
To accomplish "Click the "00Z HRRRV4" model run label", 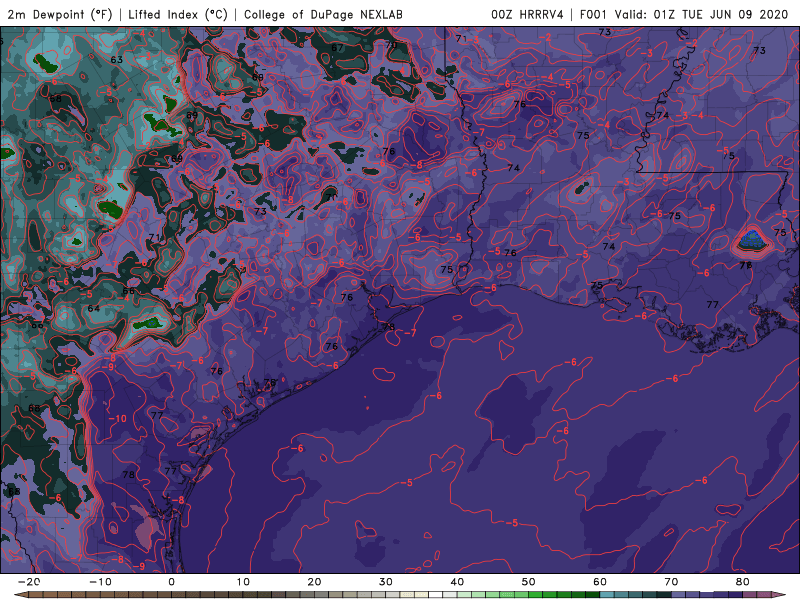I will [527, 14].
